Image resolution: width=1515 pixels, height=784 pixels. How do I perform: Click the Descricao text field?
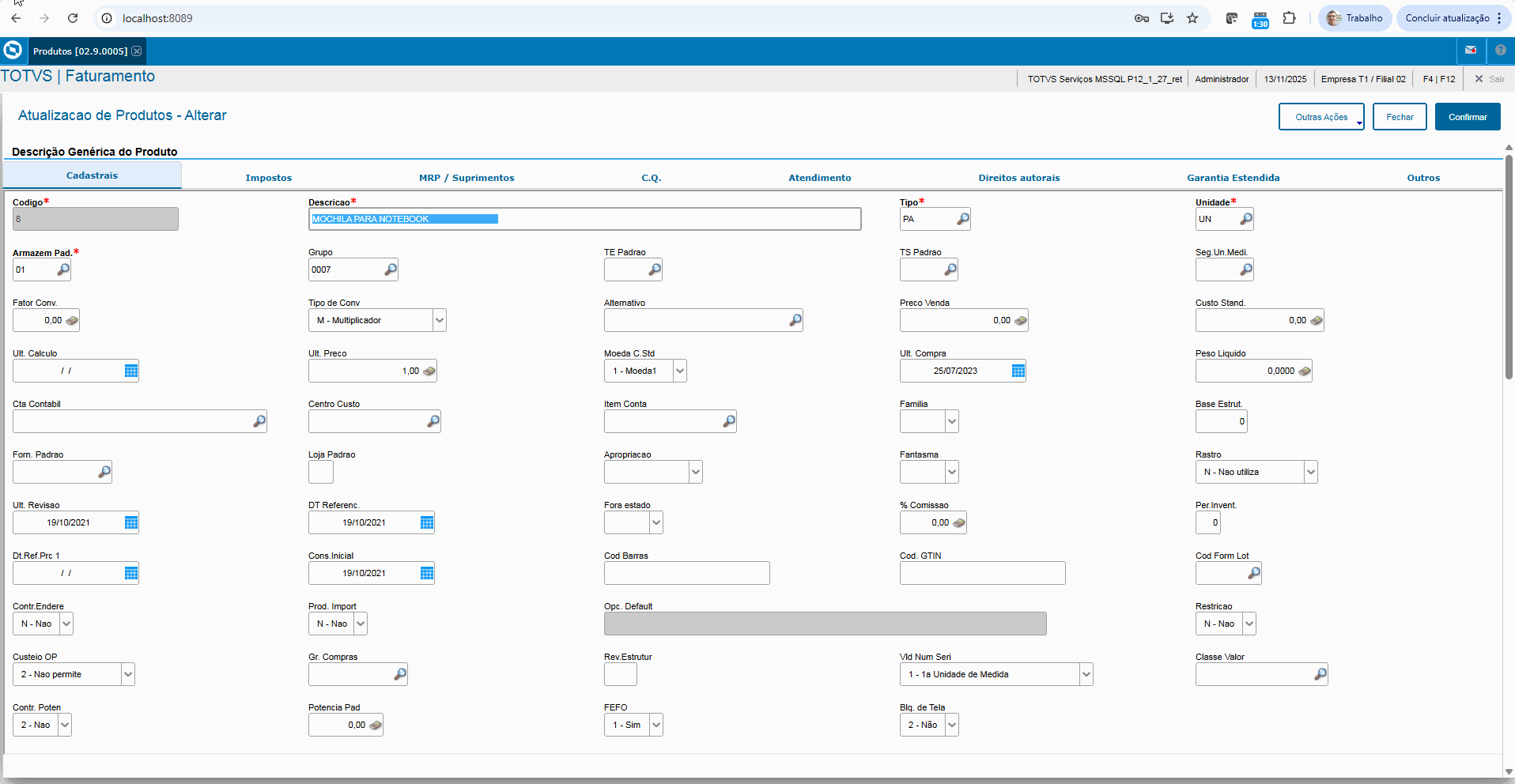(584, 219)
